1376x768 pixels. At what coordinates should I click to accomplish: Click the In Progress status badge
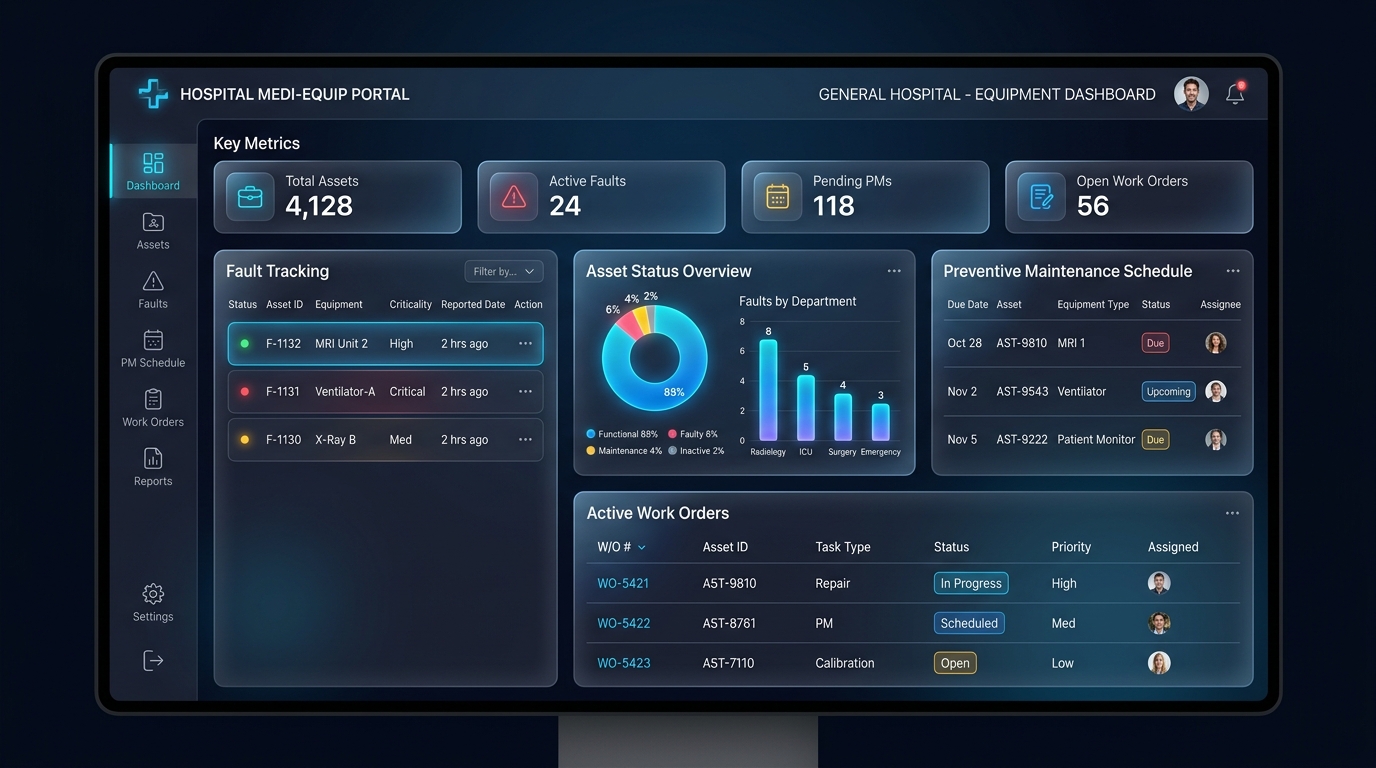point(971,583)
